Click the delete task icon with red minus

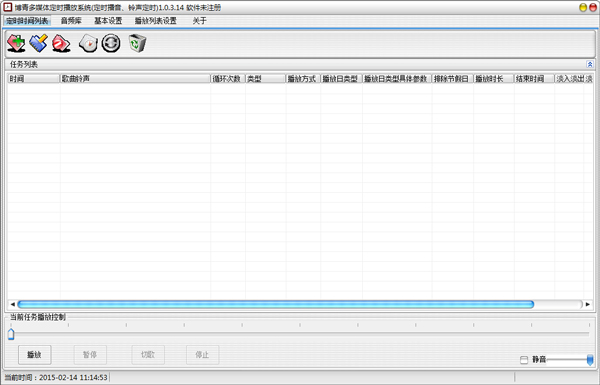click(61, 43)
